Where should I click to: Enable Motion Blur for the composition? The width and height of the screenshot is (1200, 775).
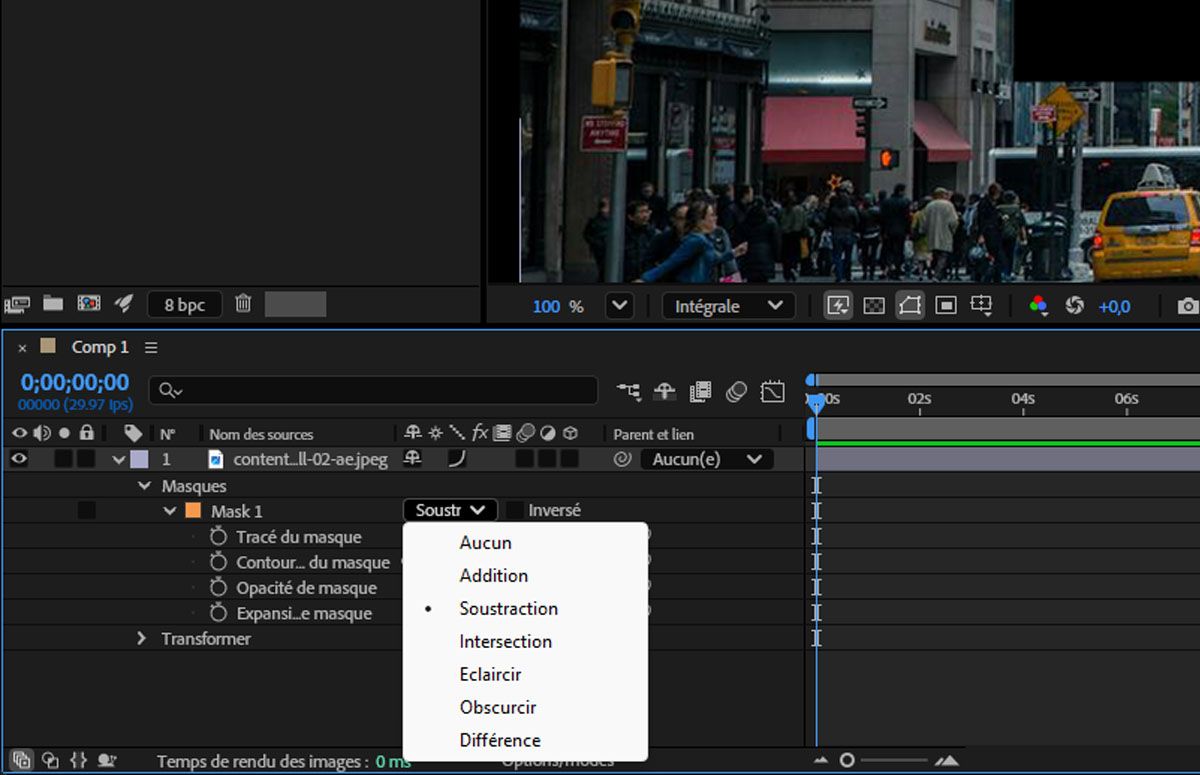(x=736, y=391)
